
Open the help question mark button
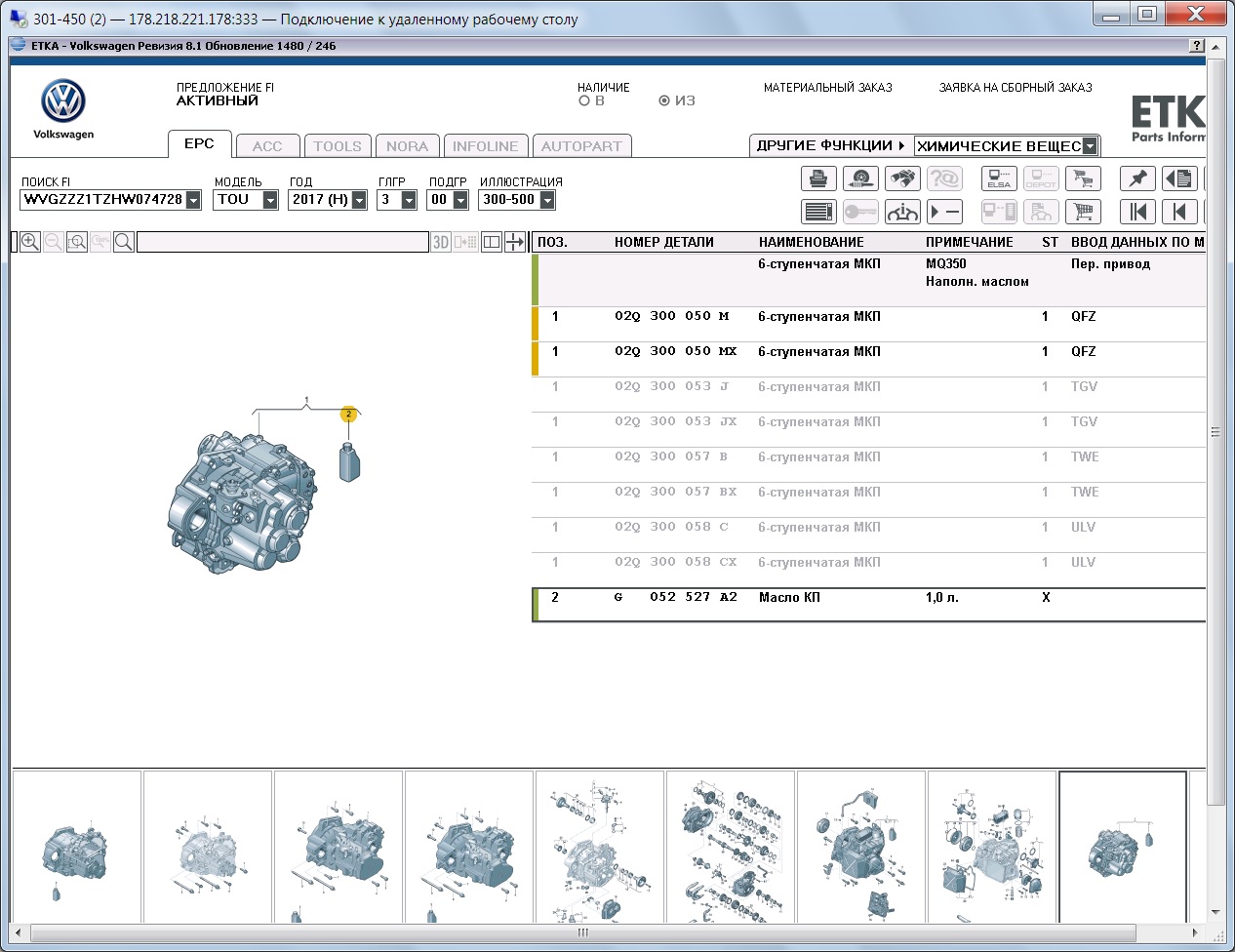(1197, 46)
